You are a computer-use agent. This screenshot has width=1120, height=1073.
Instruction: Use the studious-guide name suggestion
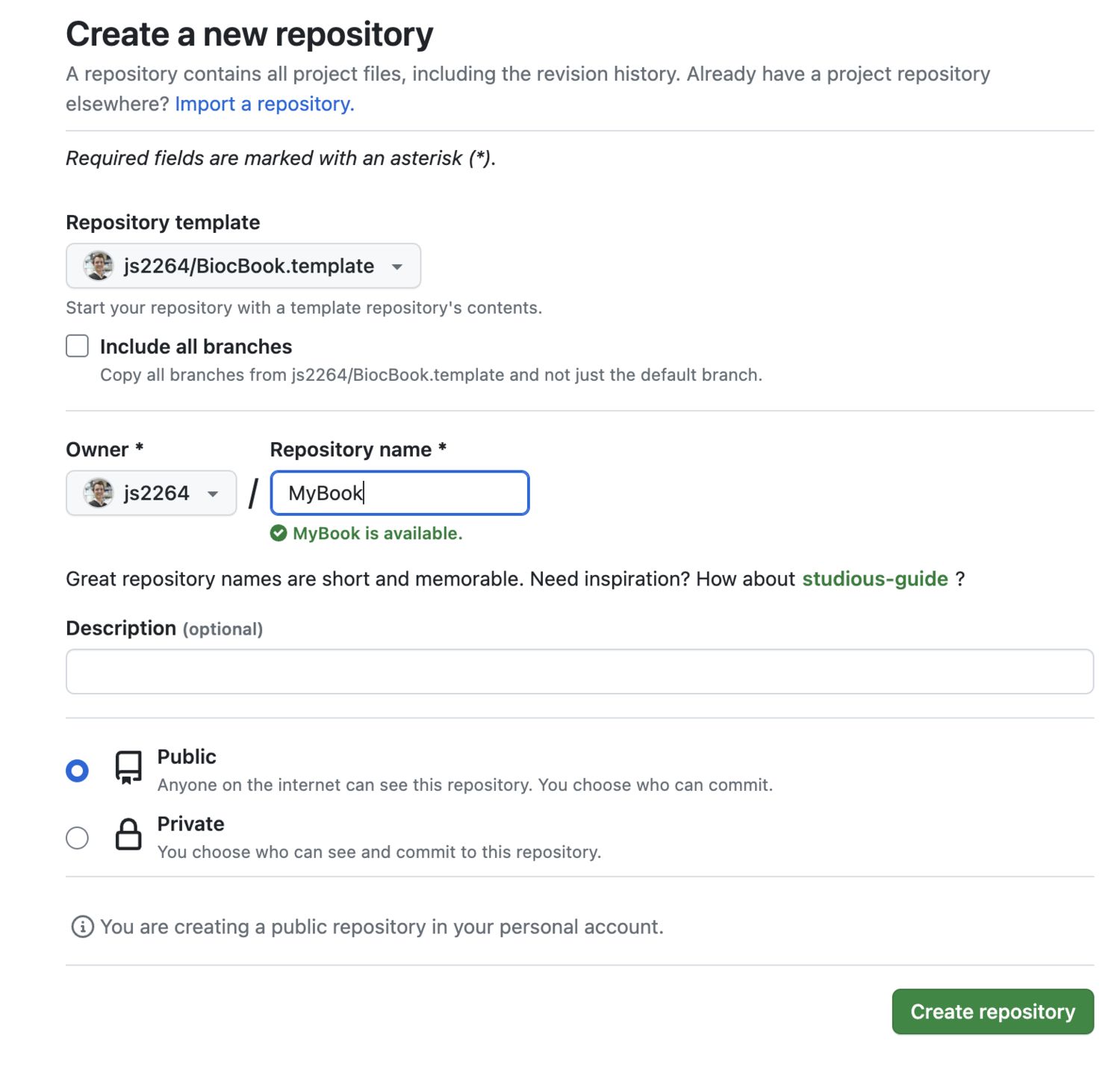coord(875,579)
